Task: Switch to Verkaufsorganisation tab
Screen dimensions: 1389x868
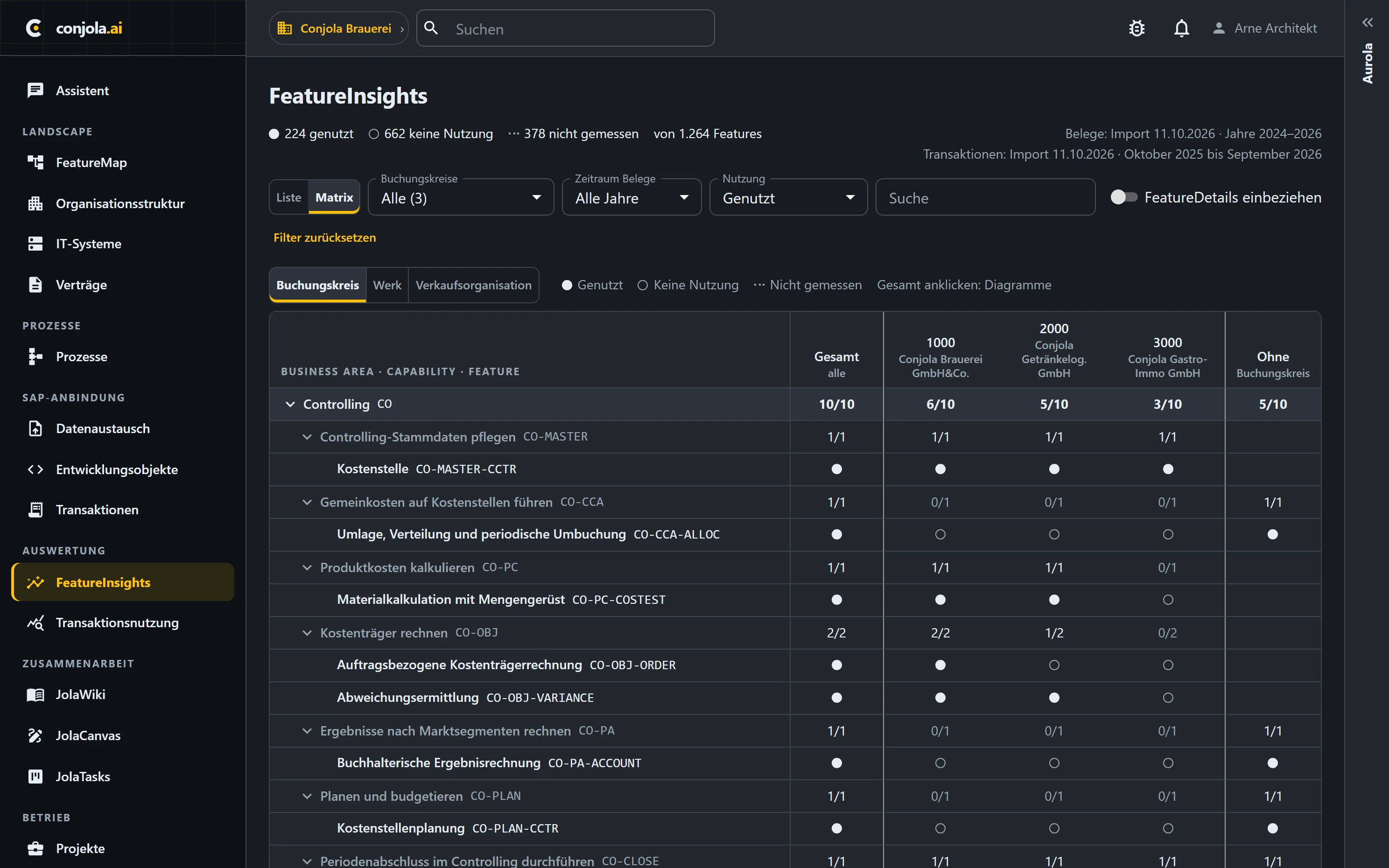Action: click(473, 285)
